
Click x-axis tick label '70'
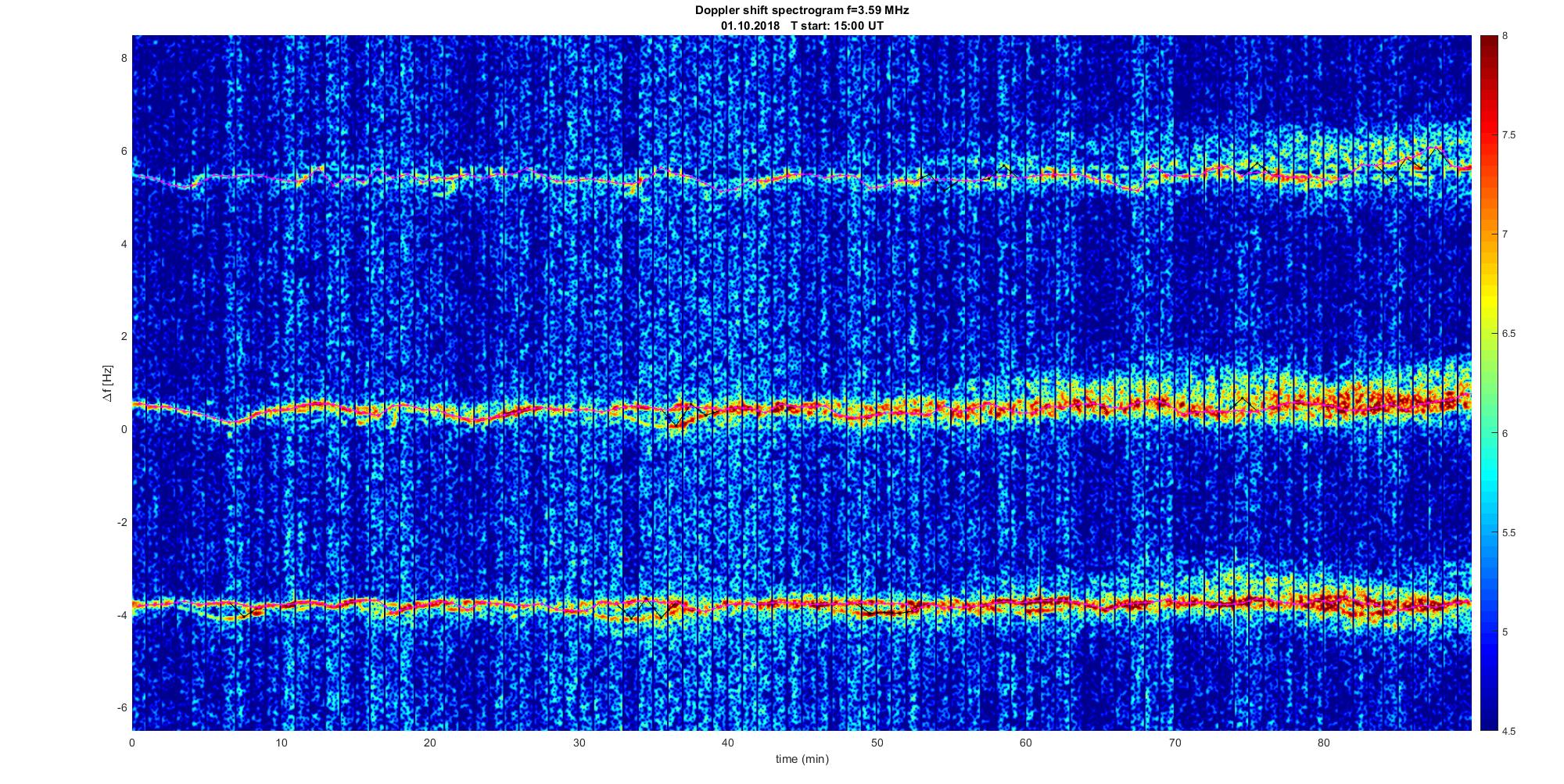(1175, 743)
